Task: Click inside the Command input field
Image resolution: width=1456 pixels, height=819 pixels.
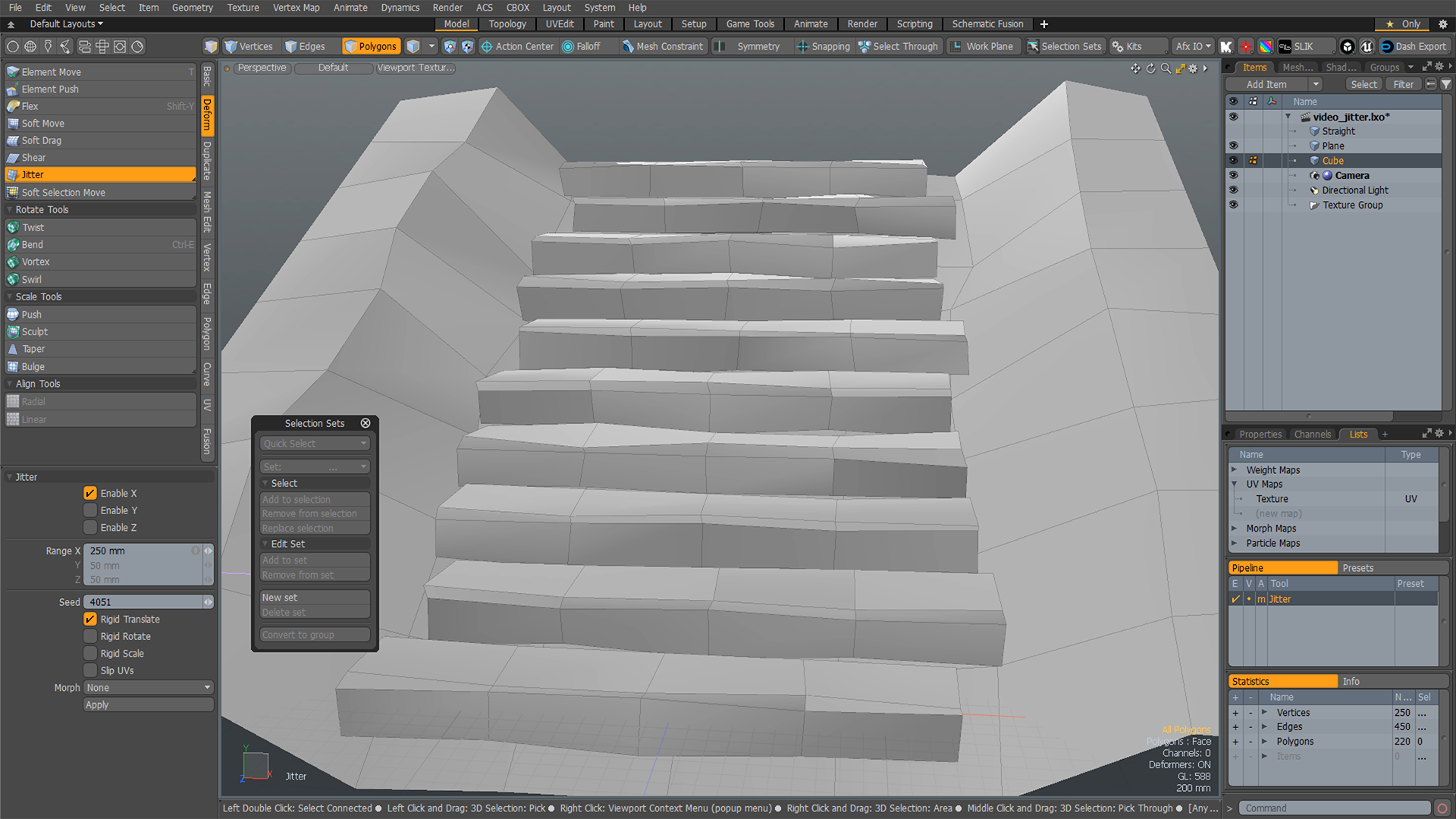Action: click(1335, 808)
